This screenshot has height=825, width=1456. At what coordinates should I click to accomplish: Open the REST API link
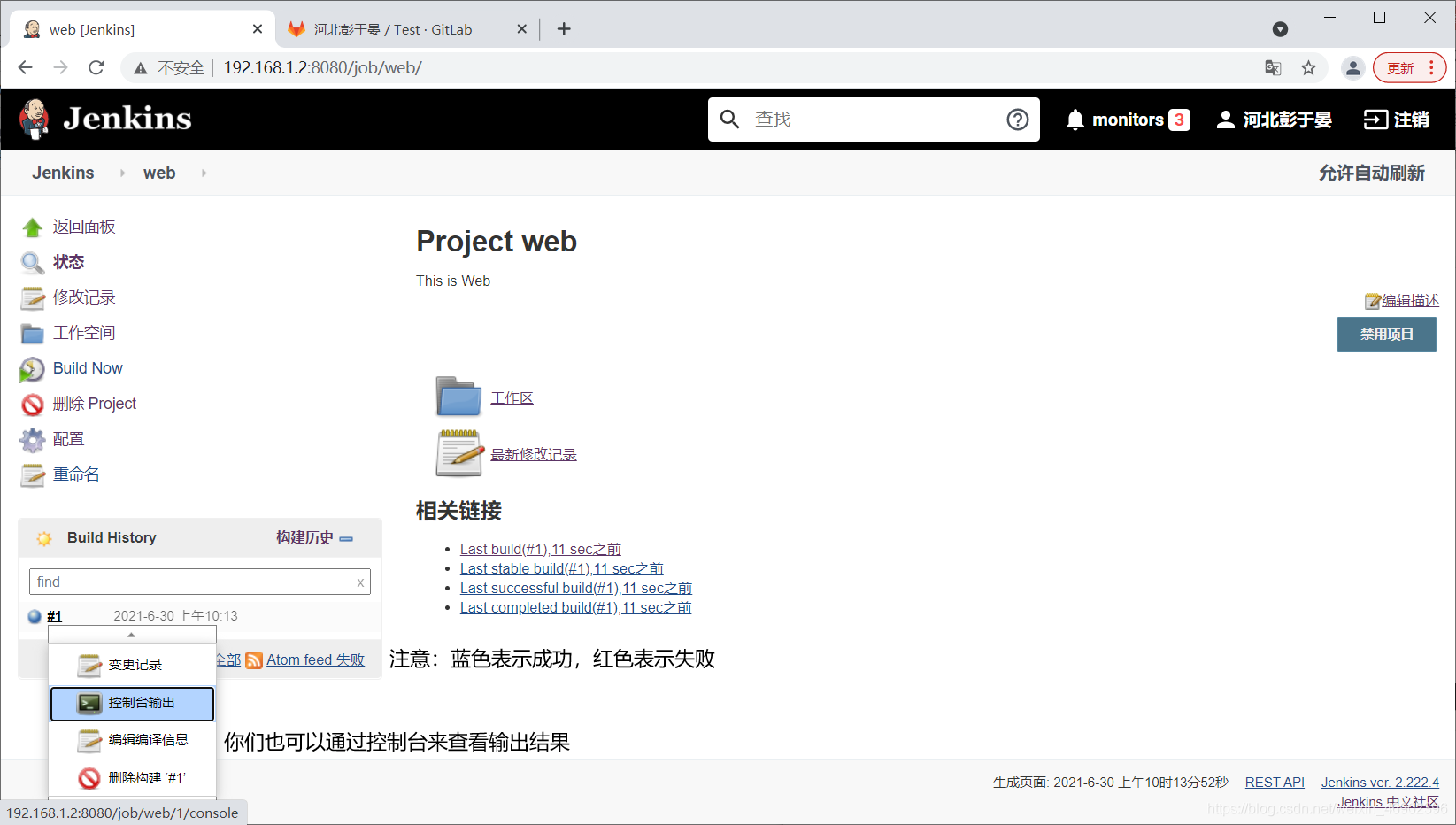(x=1275, y=783)
